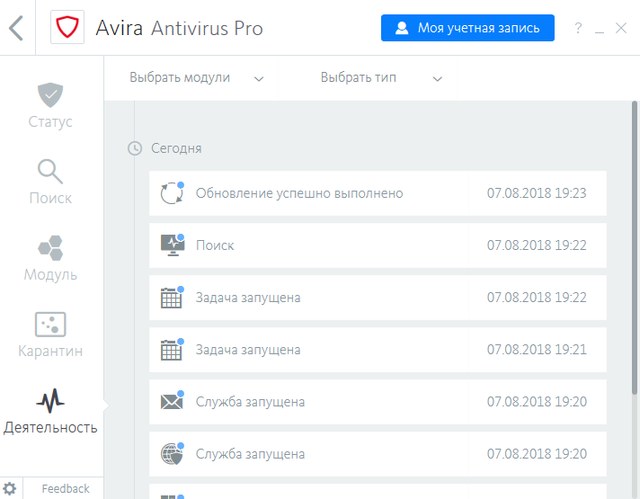Viewport: 640px width, 499px height.
Task: Click the monitor scan icon of Поиск entry
Action: 172,245
